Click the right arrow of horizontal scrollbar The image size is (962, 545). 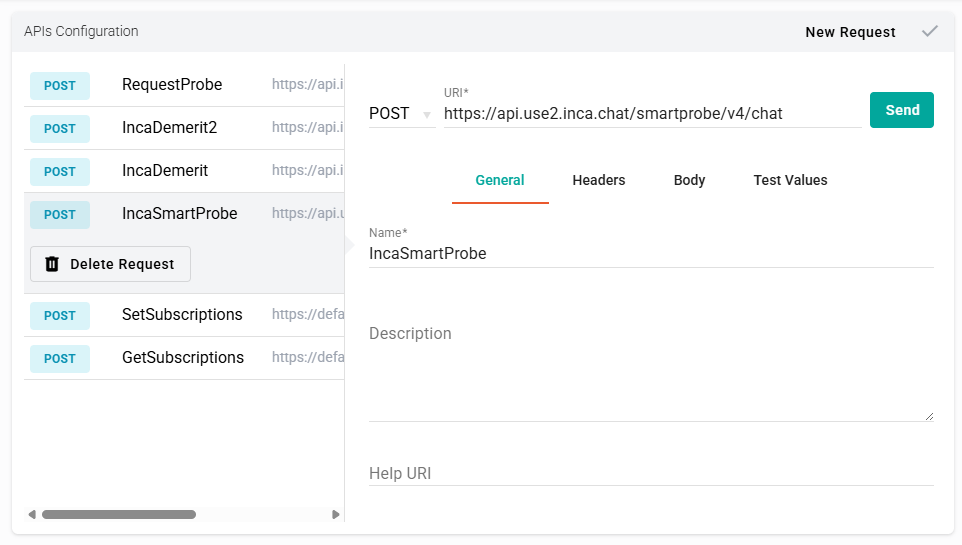[336, 514]
